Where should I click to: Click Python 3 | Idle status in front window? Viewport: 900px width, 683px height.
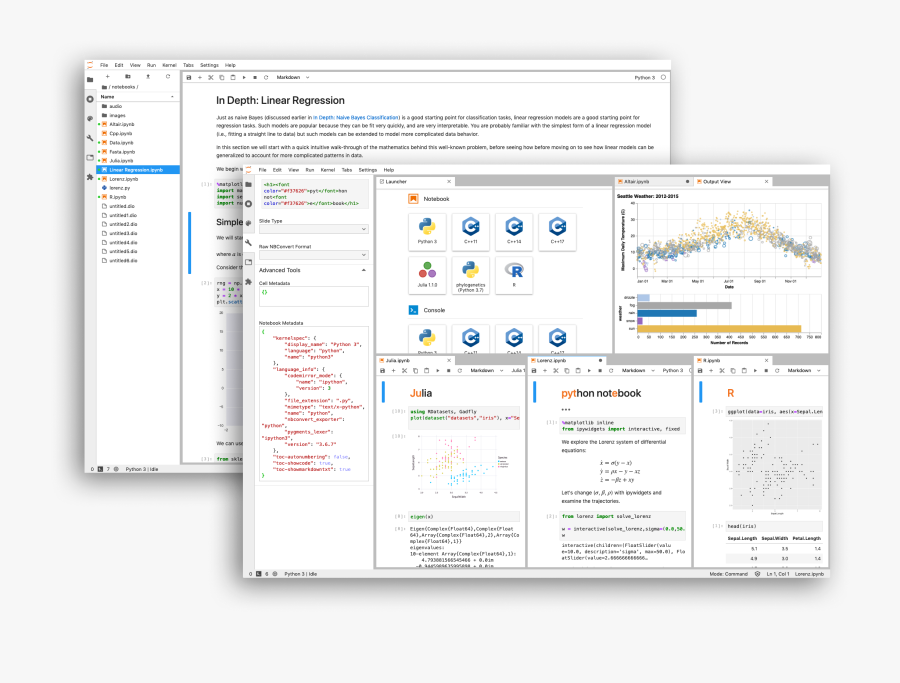(301, 574)
